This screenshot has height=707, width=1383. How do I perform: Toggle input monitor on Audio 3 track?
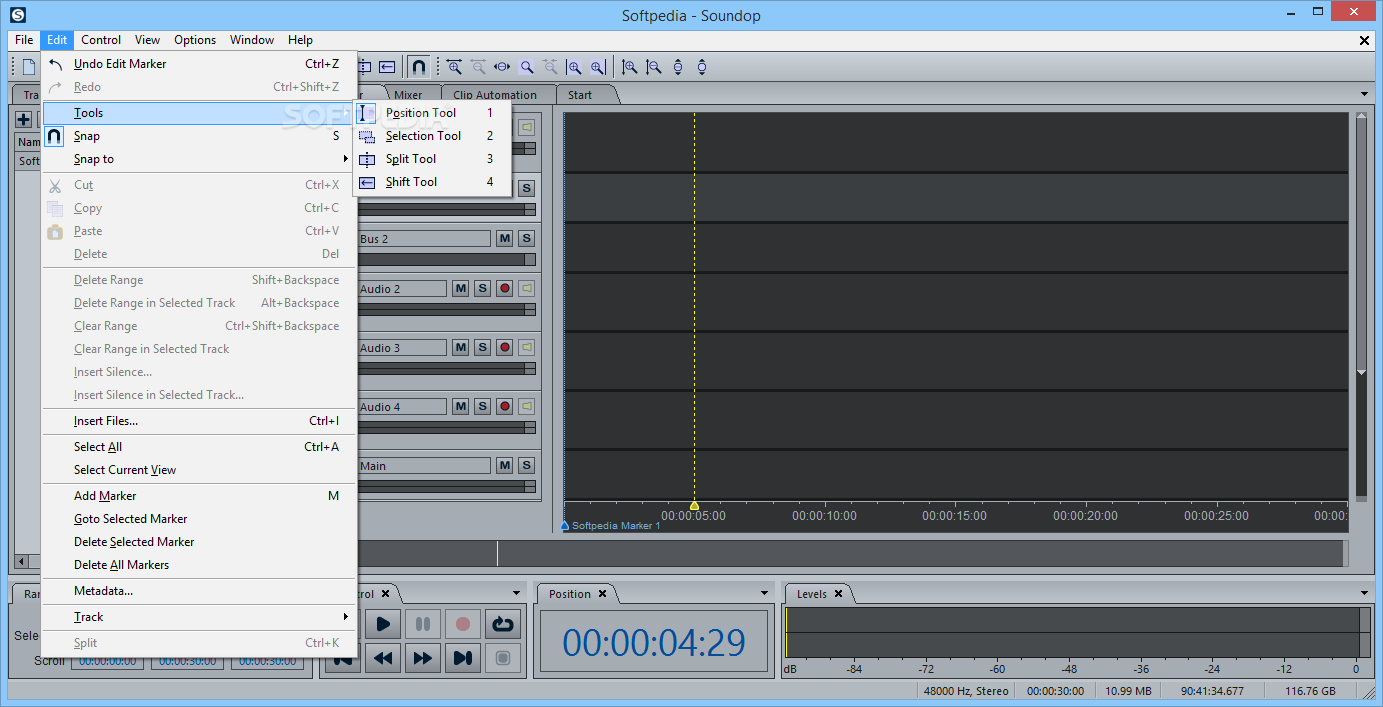pyautogui.click(x=526, y=347)
